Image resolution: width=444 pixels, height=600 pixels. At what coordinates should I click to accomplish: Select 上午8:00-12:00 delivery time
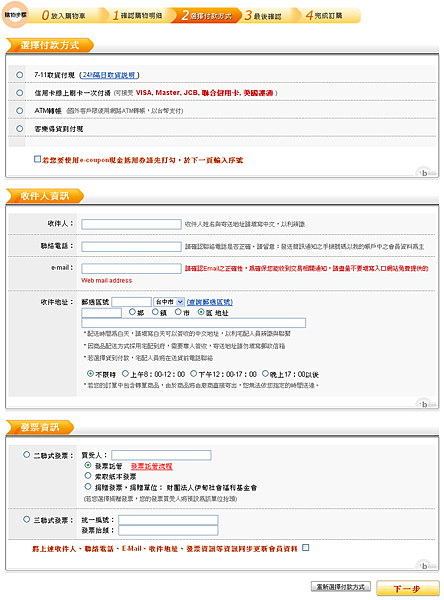[125, 373]
